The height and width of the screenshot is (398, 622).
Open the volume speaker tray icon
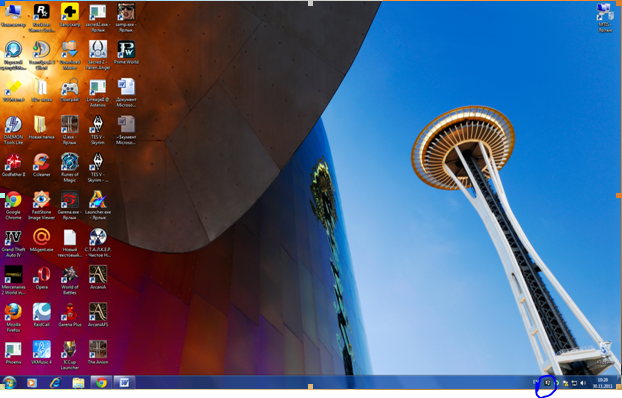[583, 383]
